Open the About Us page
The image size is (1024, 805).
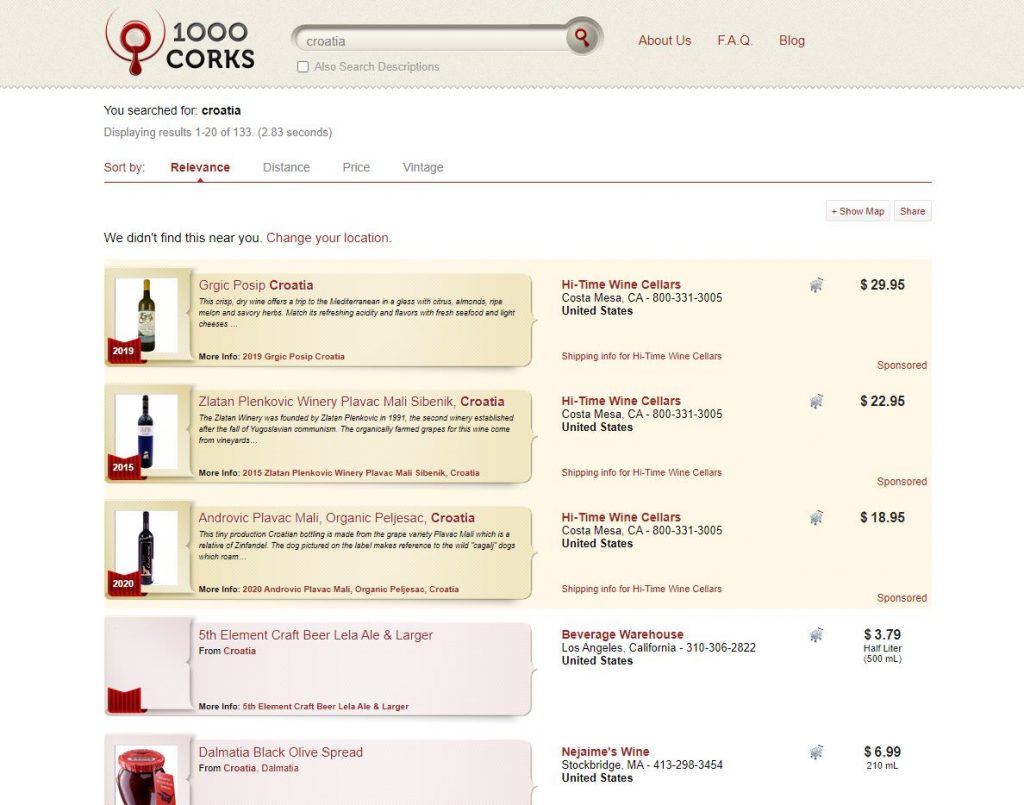pyautogui.click(x=664, y=40)
